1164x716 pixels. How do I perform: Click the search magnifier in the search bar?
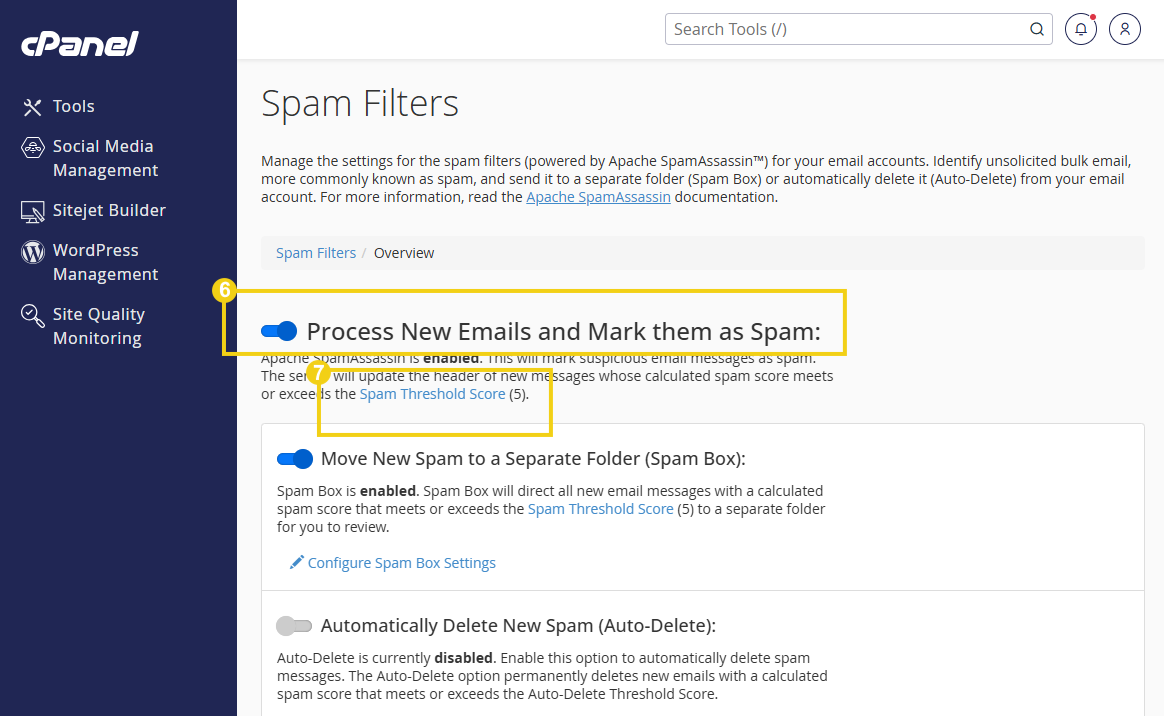(x=1036, y=29)
